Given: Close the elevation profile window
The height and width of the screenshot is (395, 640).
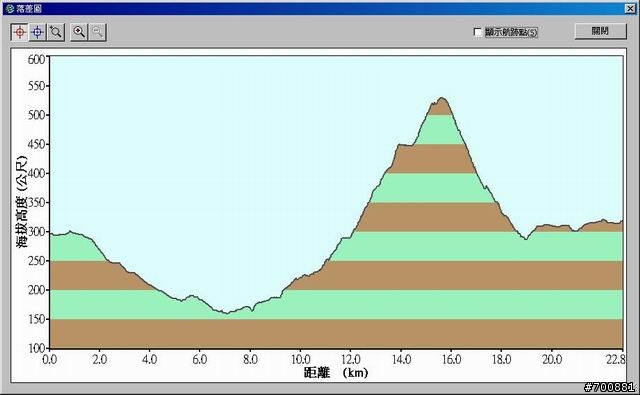Looking at the screenshot, I should point(630,9).
